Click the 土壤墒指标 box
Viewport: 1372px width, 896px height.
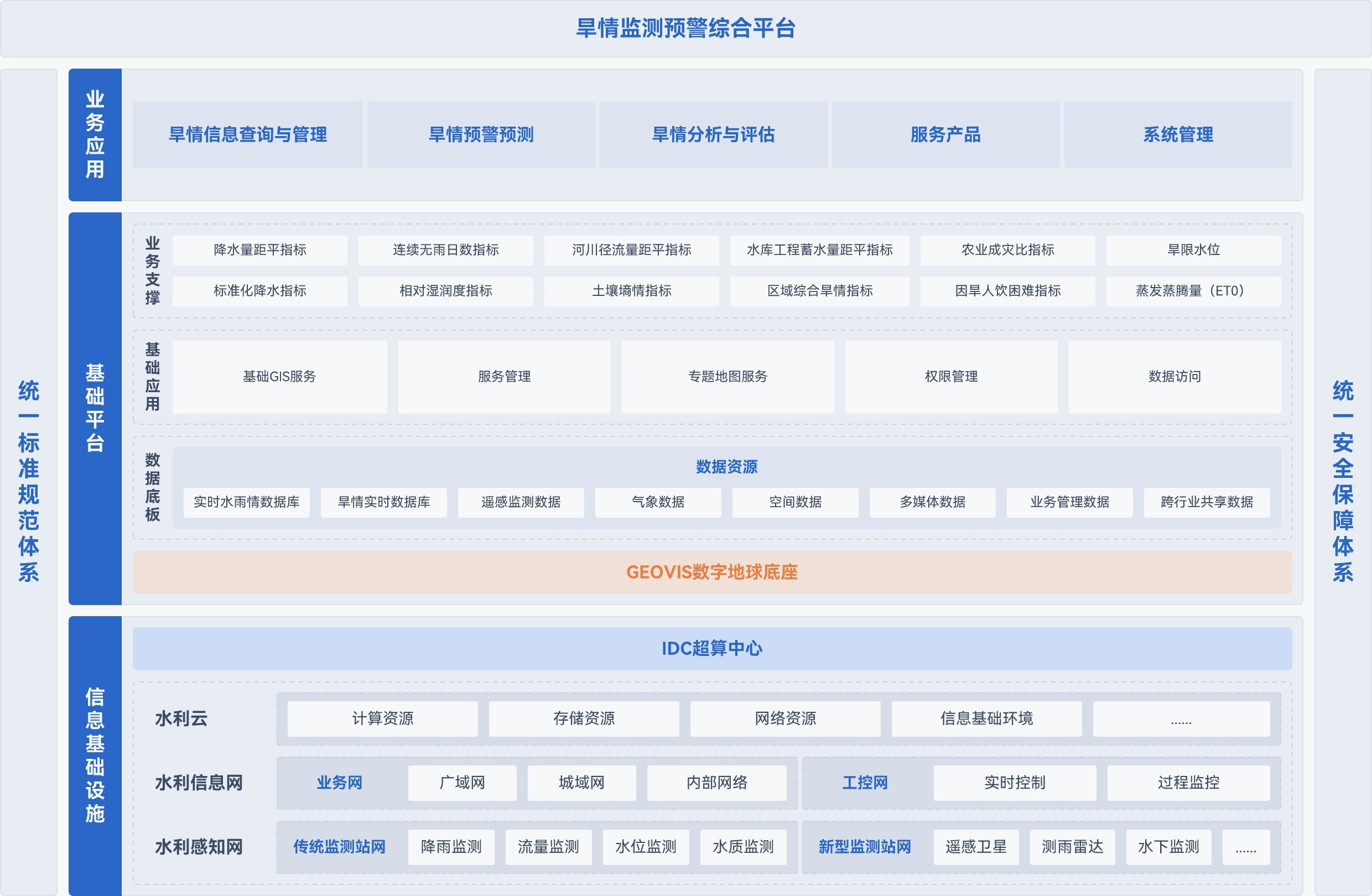tap(631, 291)
